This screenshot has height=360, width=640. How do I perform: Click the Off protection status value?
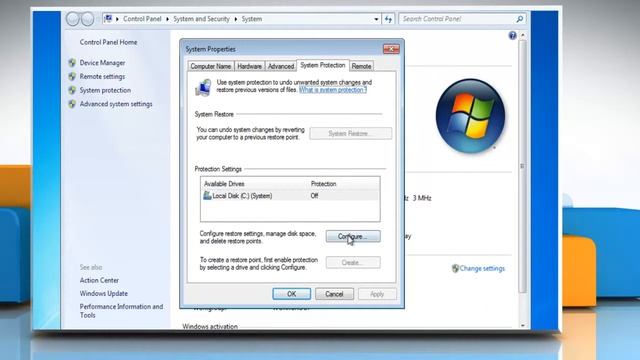tap(314, 196)
